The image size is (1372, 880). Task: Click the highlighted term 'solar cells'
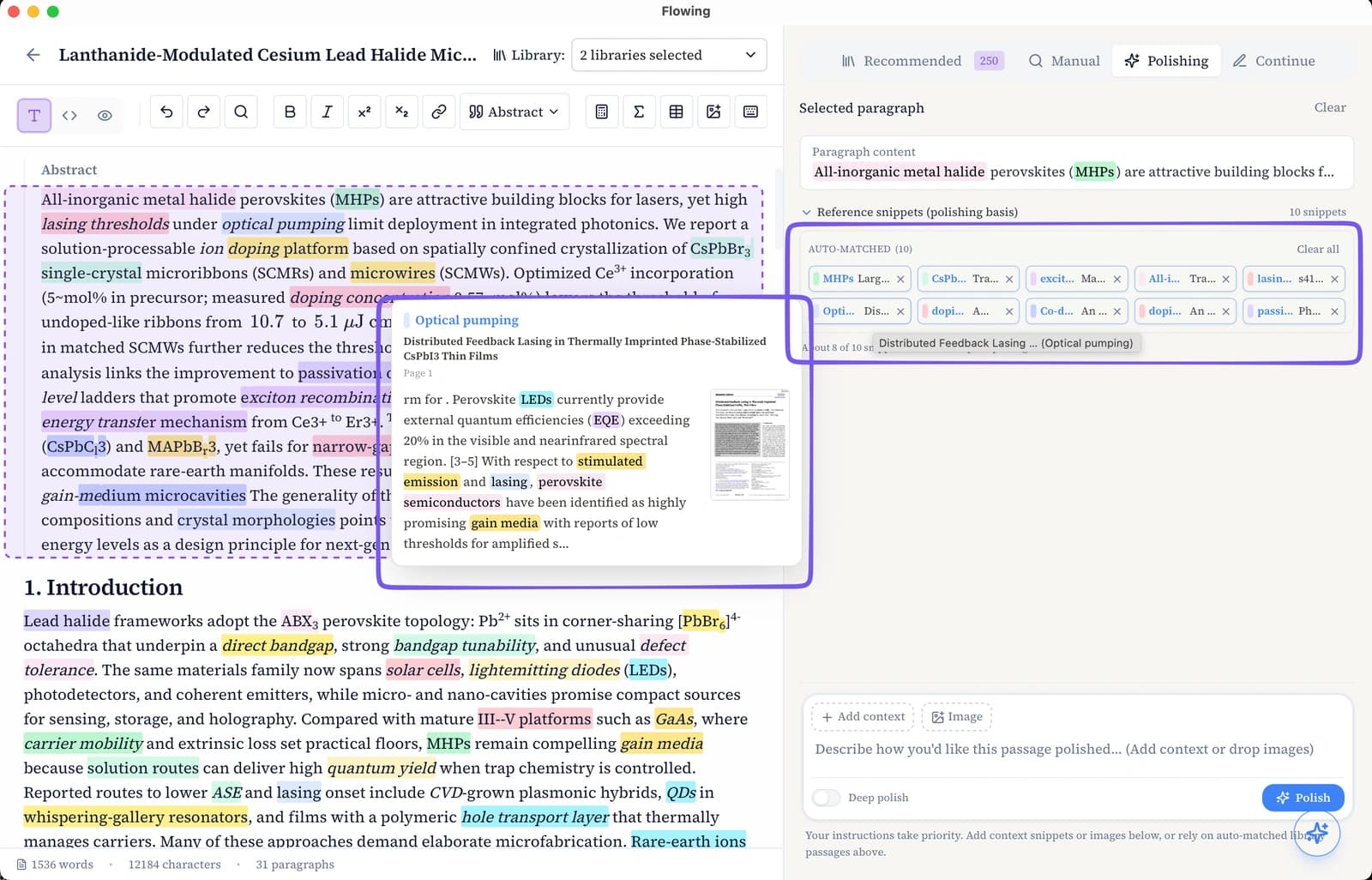click(424, 670)
